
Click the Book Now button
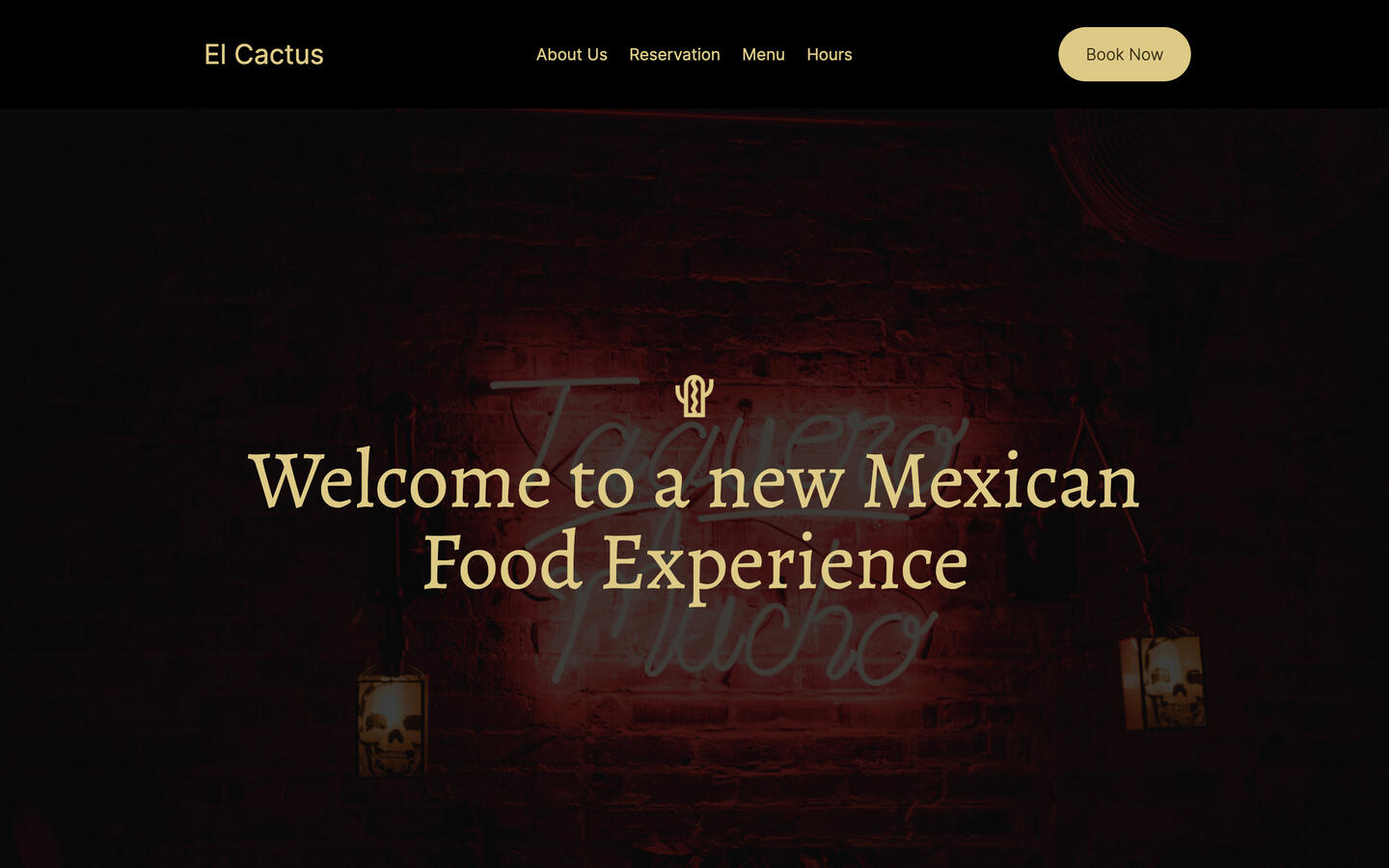point(1125,54)
